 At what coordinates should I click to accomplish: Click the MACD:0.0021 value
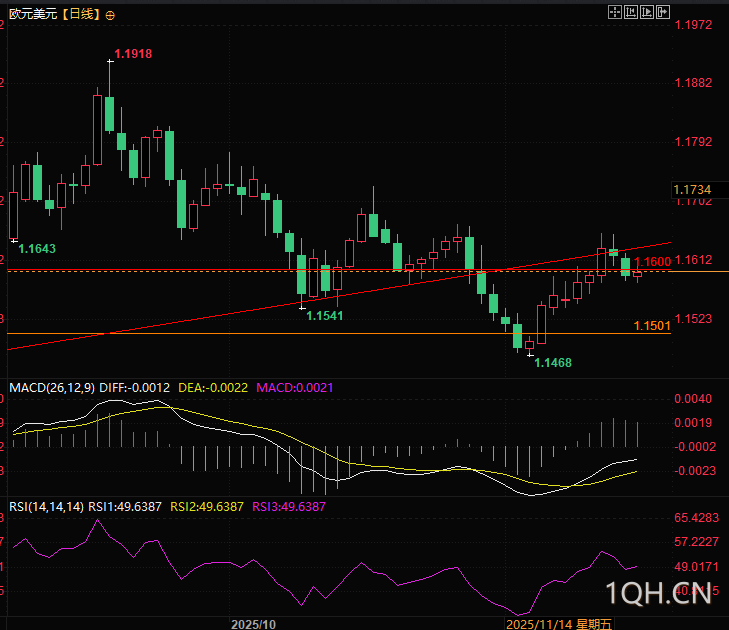pos(295,388)
